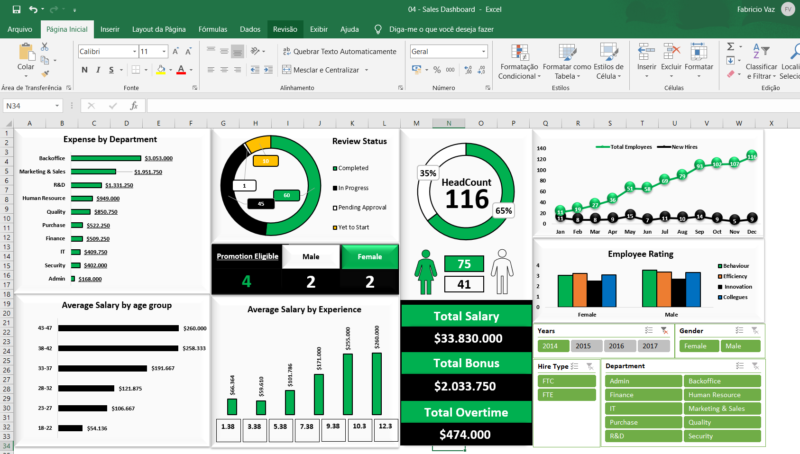This screenshot has height=454, width=800.
Task: Toggle bold with the N button
Action: tap(84, 70)
